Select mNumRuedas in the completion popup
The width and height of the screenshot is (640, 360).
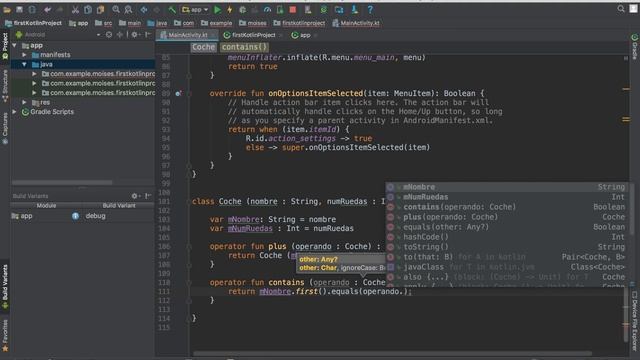(507, 197)
